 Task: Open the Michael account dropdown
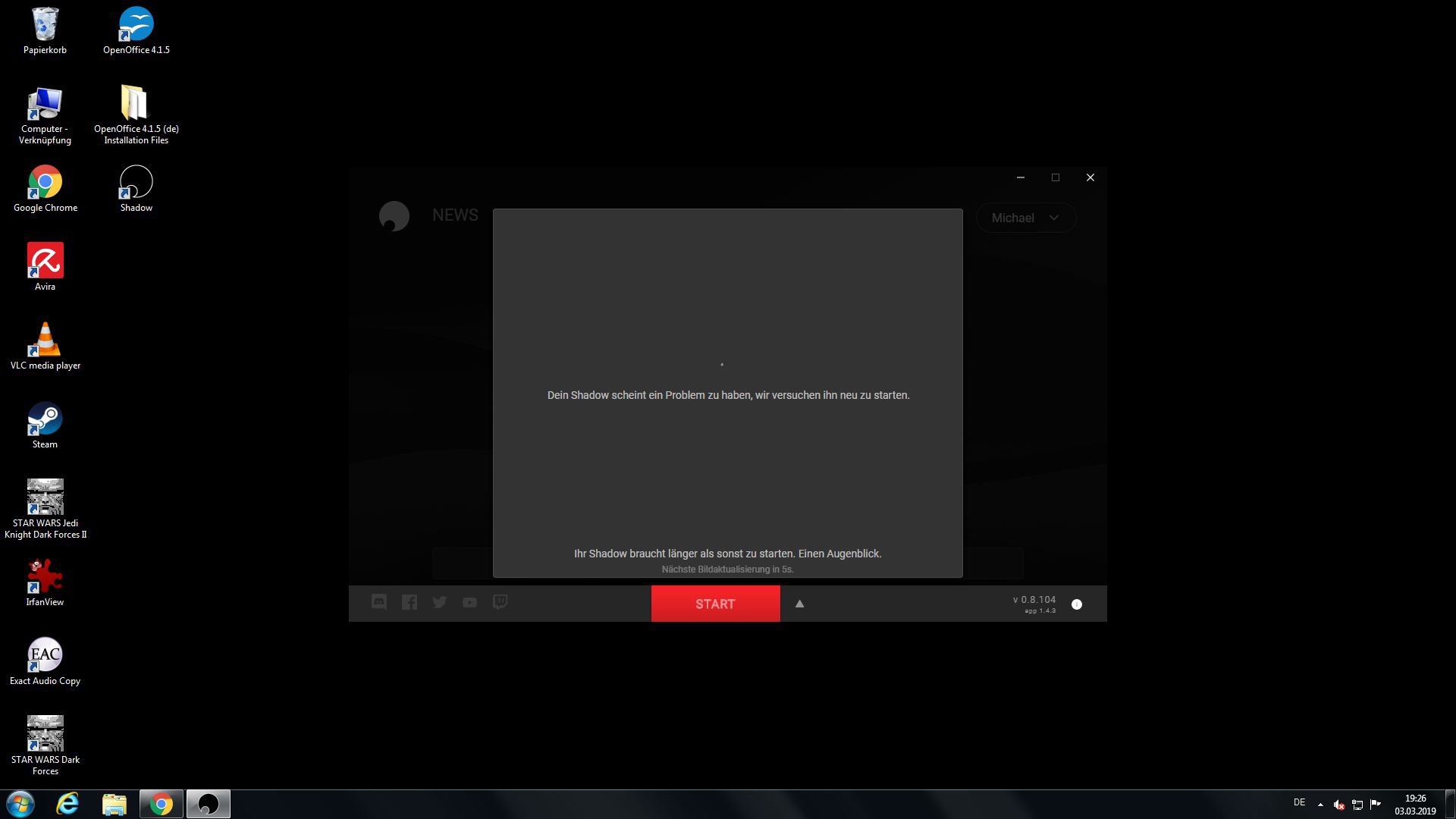pos(1025,218)
